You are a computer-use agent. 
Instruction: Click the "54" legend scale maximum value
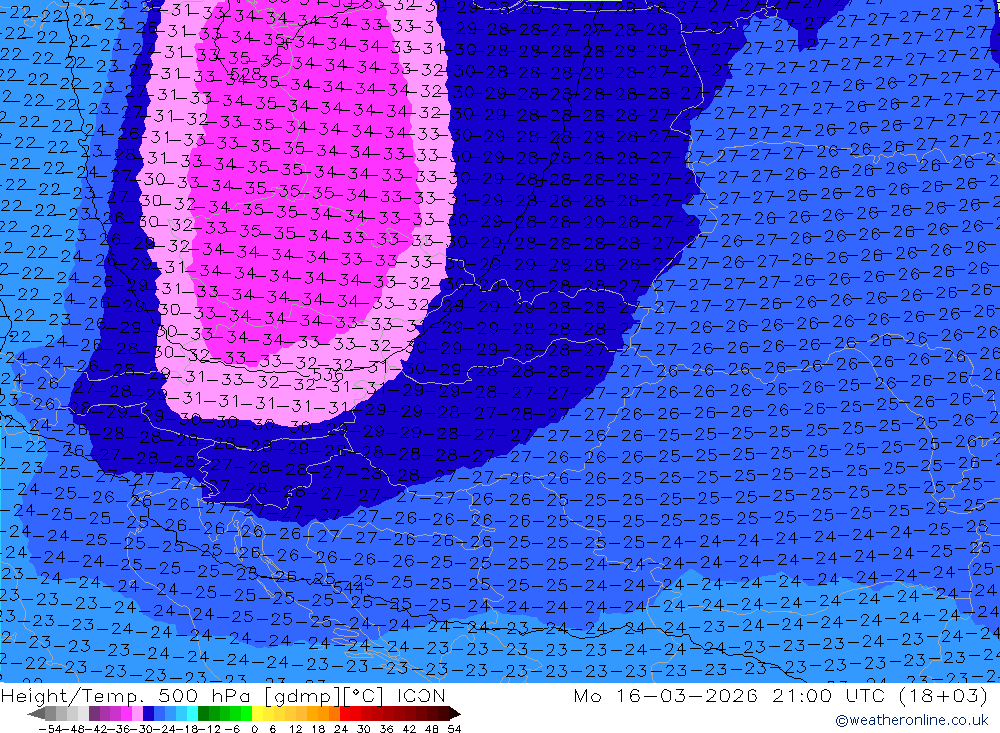[x=454, y=729]
